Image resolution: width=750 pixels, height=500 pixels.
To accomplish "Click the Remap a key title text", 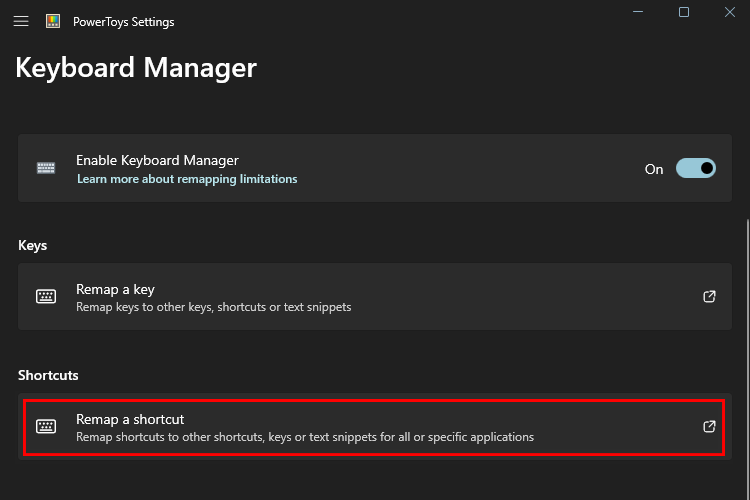I will 115,289.
